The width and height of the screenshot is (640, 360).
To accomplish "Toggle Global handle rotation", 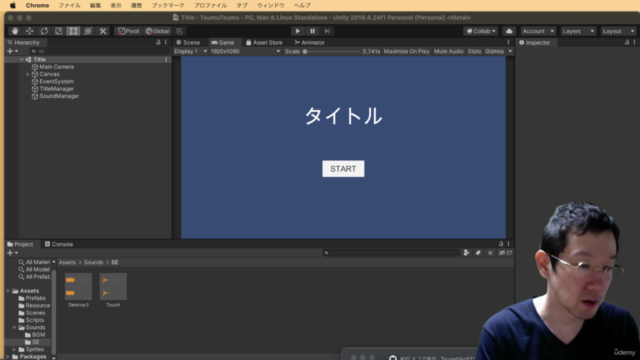I will (x=158, y=31).
